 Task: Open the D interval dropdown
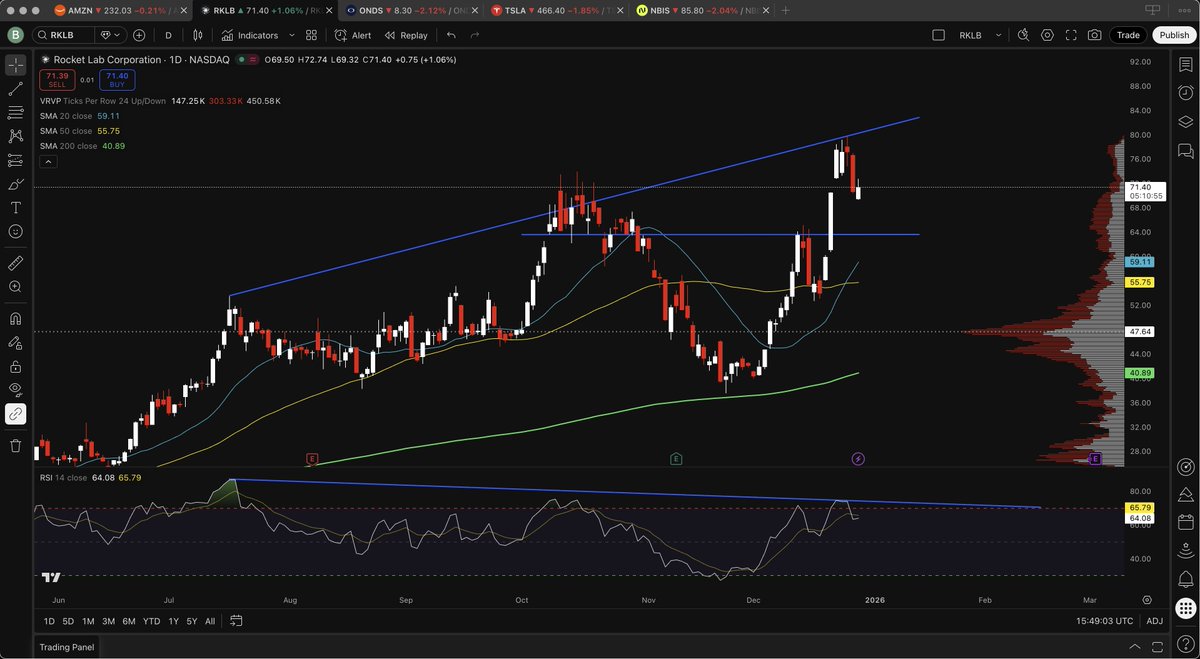click(168, 35)
